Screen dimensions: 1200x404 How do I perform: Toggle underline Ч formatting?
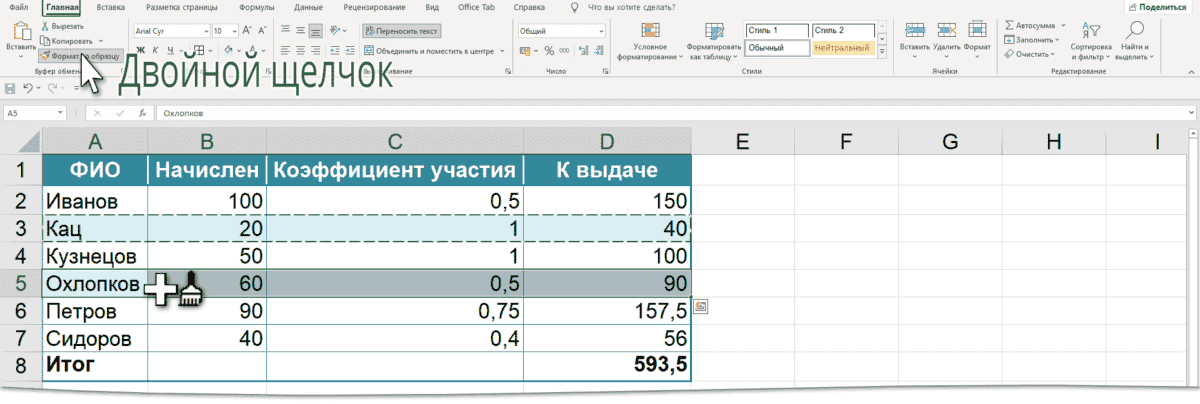pyautogui.click(x=172, y=50)
